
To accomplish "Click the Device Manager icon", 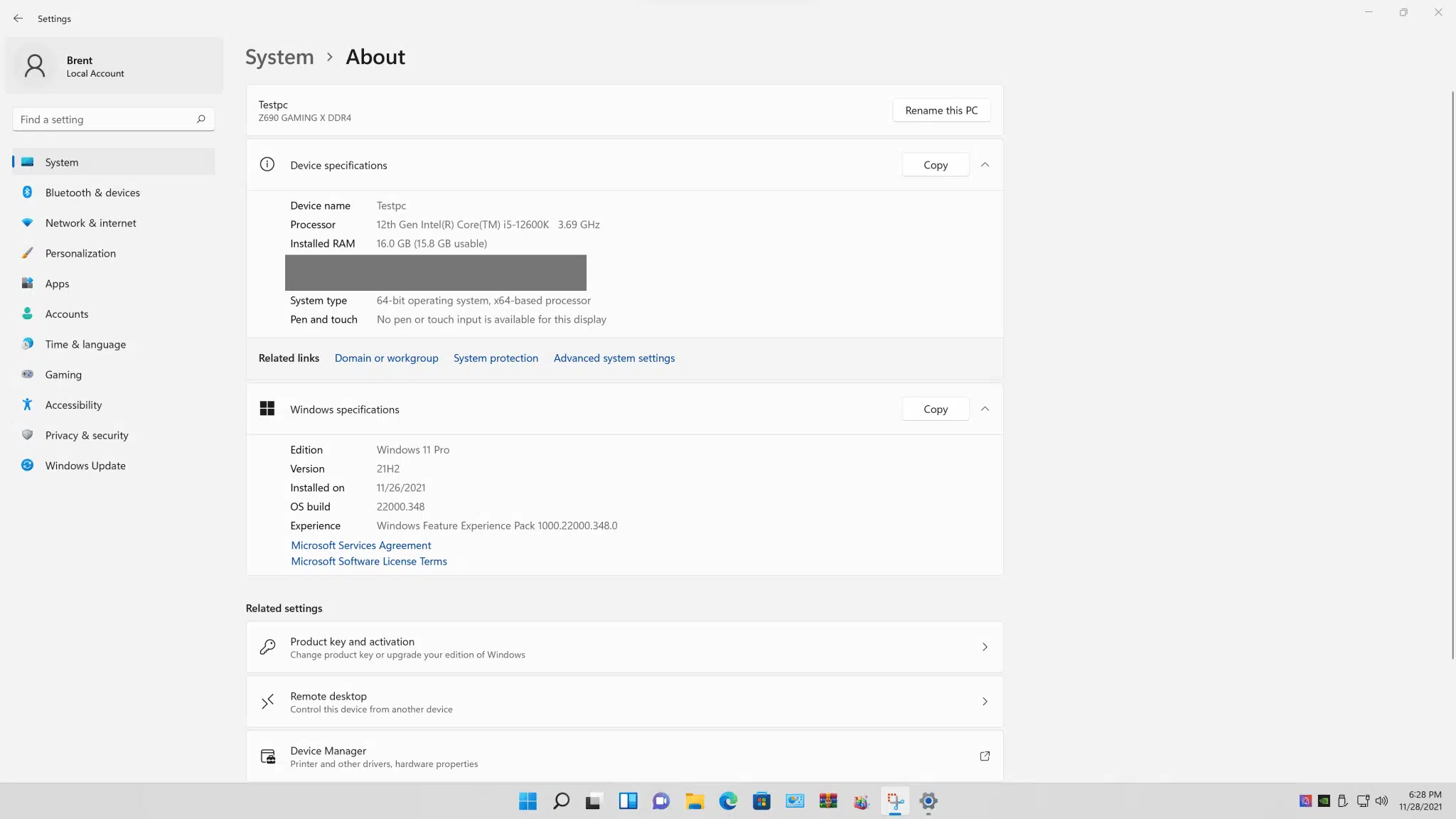I will 267,756.
